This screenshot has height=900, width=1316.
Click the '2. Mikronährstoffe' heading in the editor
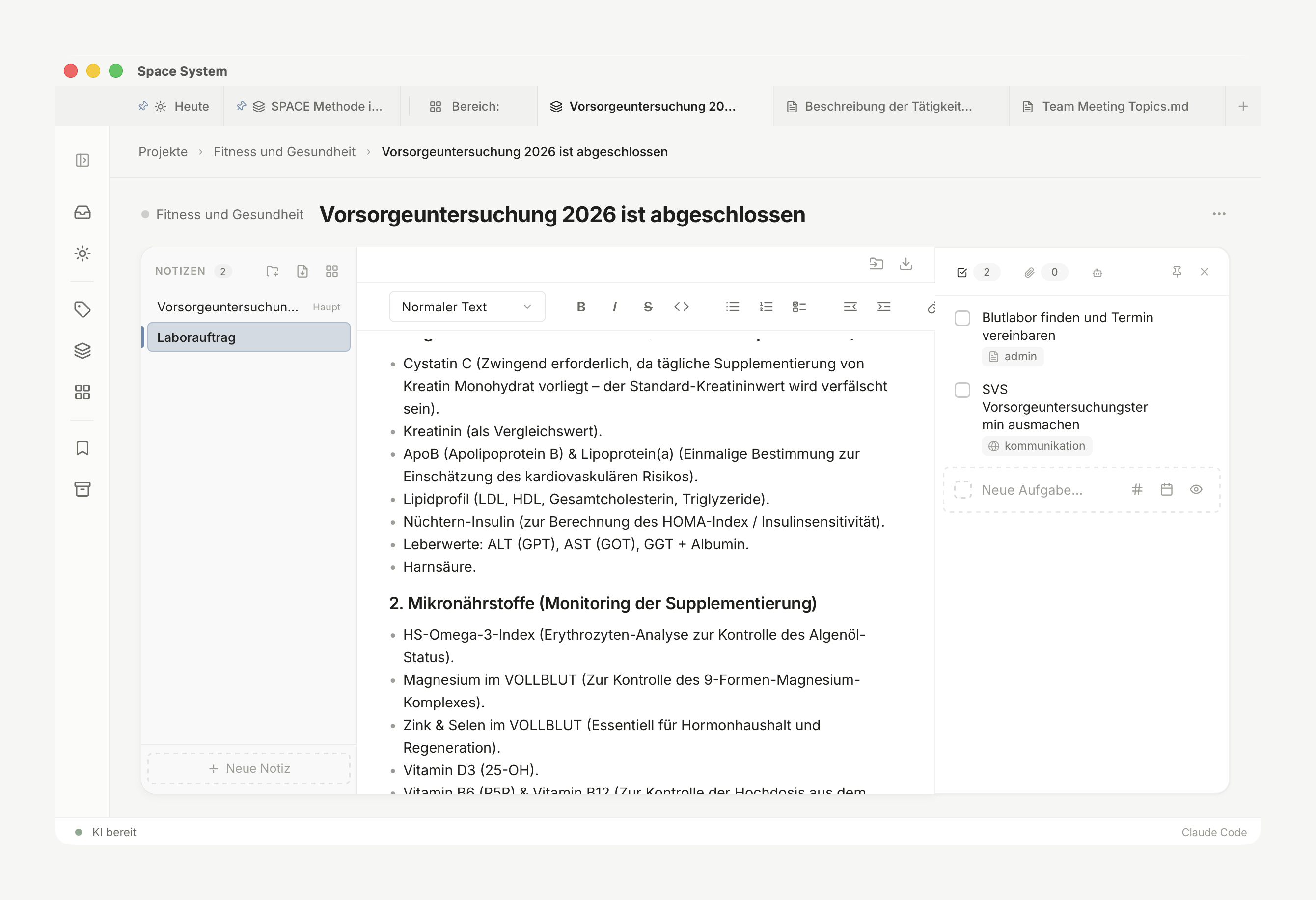tap(603, 603)
